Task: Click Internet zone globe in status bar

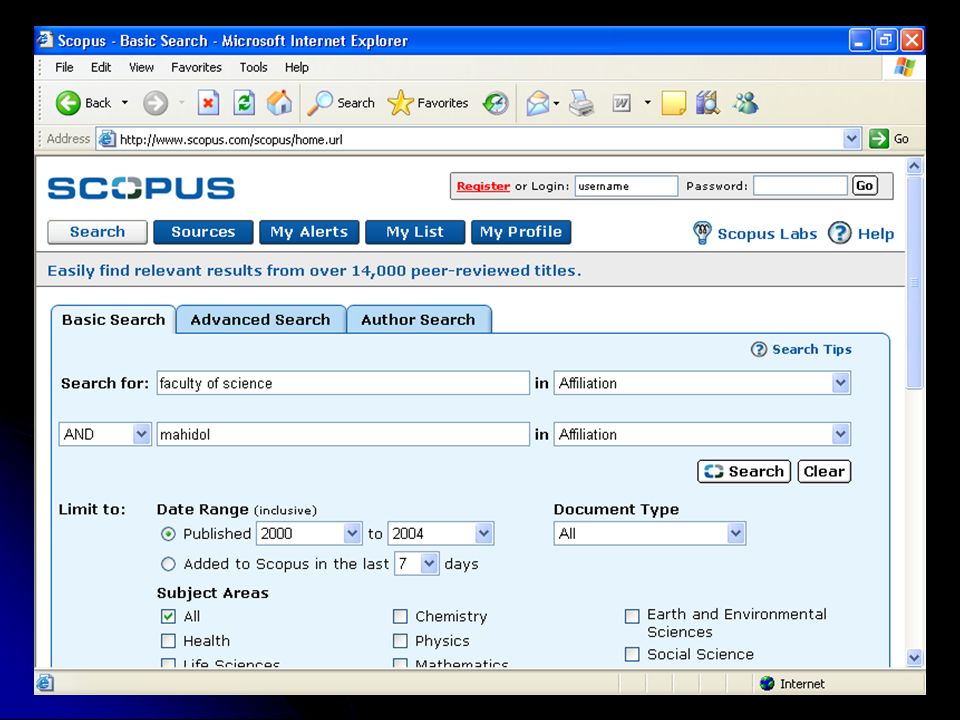Action: coord(767,683)
